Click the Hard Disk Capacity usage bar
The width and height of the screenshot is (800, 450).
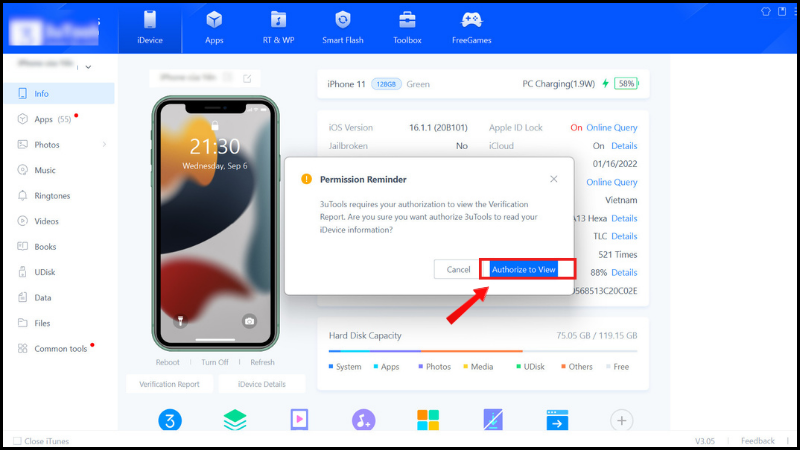483,351
